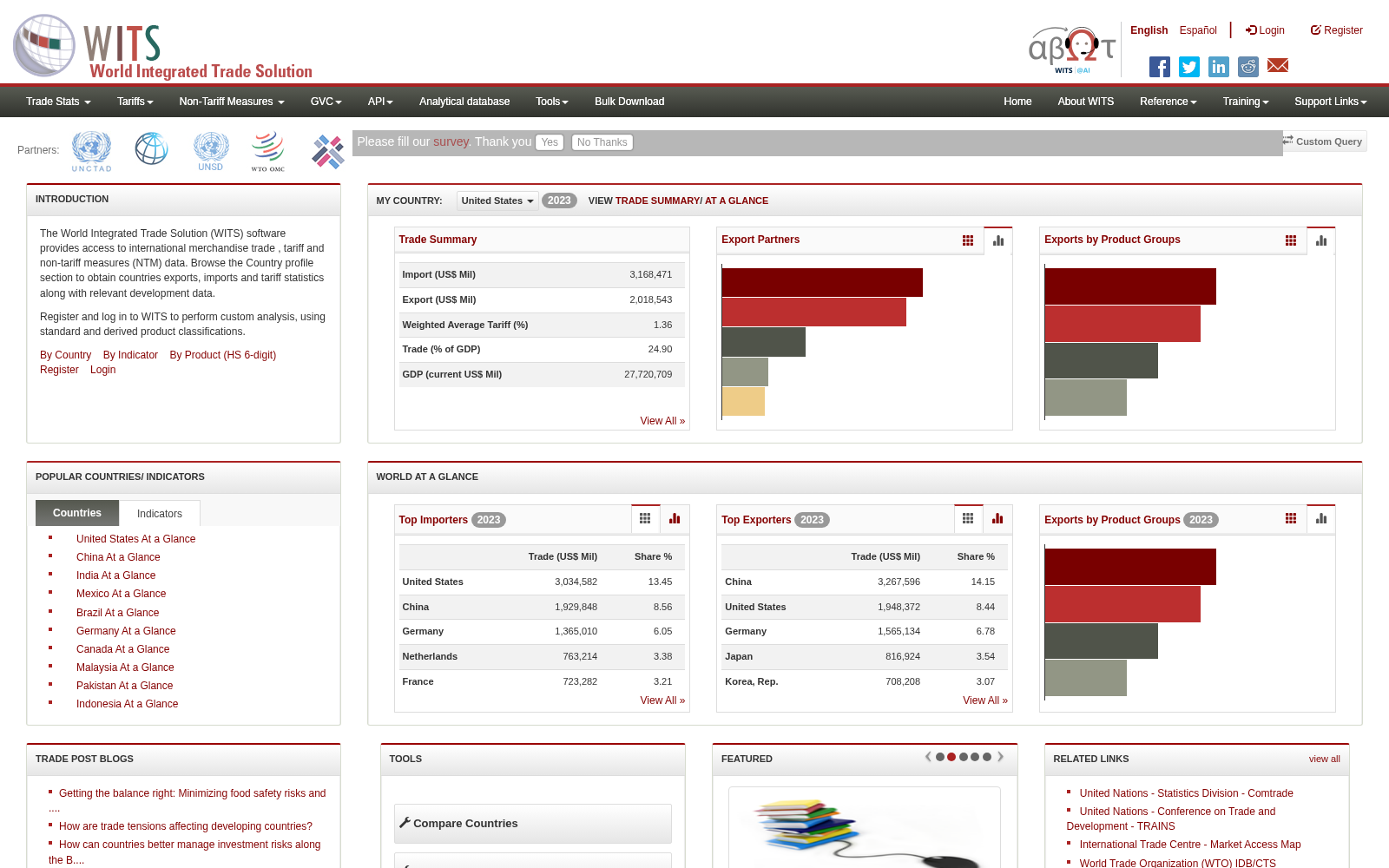
Task: Select the 2023 year badge beside My Country
Action: pos(559,201)
